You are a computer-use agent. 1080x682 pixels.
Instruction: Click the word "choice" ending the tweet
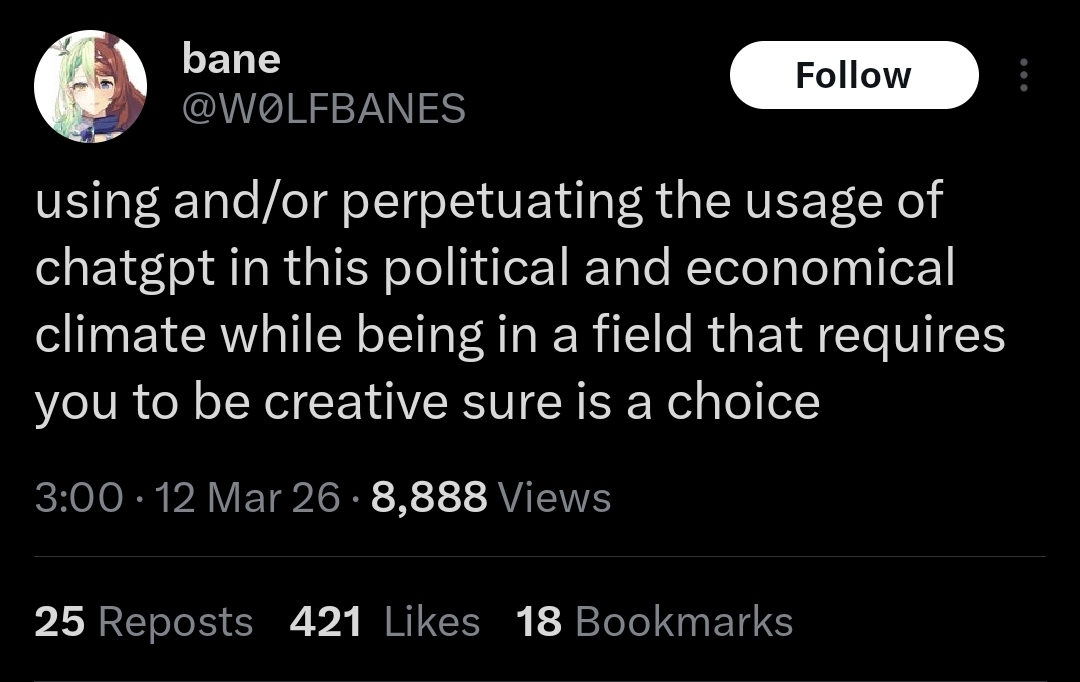point(743,402)
